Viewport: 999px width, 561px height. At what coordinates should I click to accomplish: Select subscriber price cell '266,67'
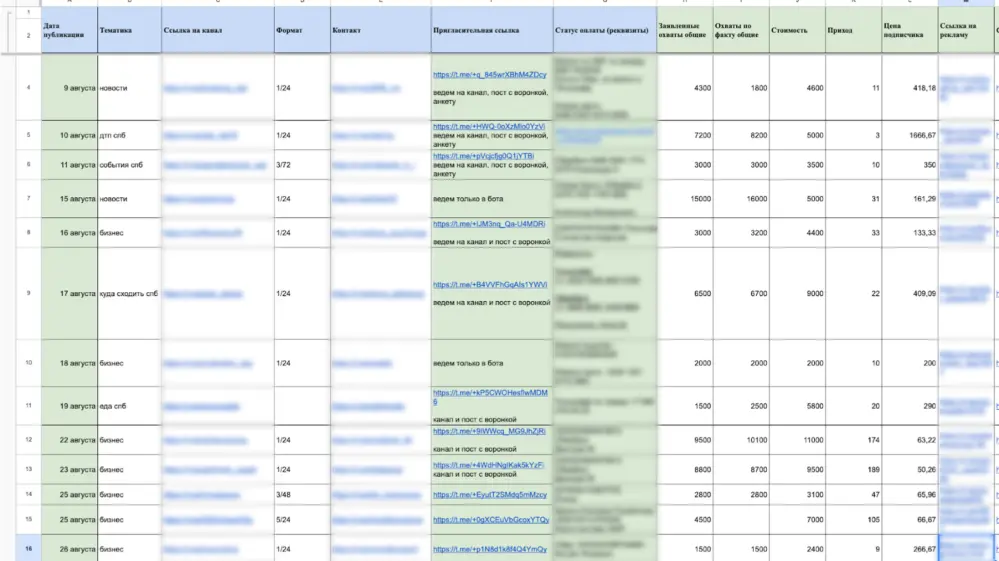910,549
